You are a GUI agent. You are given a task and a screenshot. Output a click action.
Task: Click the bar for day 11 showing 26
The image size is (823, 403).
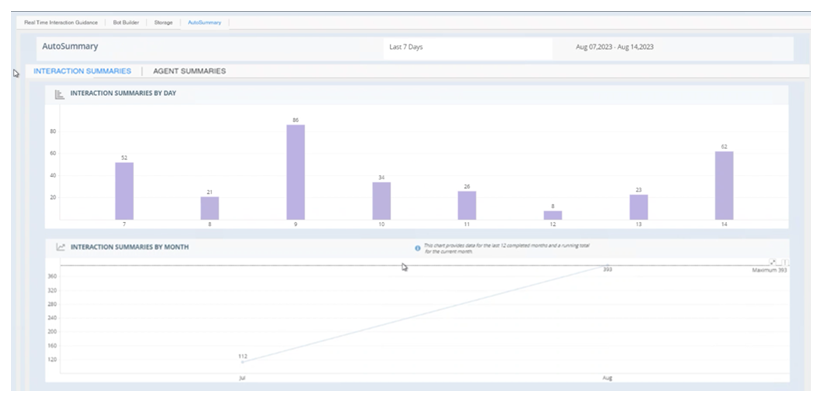[467, 205]
